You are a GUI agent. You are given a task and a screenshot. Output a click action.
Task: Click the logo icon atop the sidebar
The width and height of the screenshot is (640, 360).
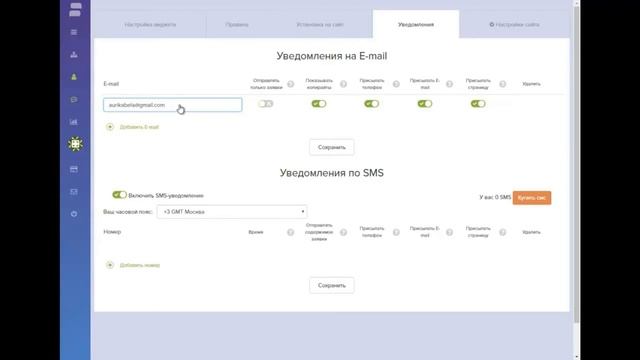(75, 9)
